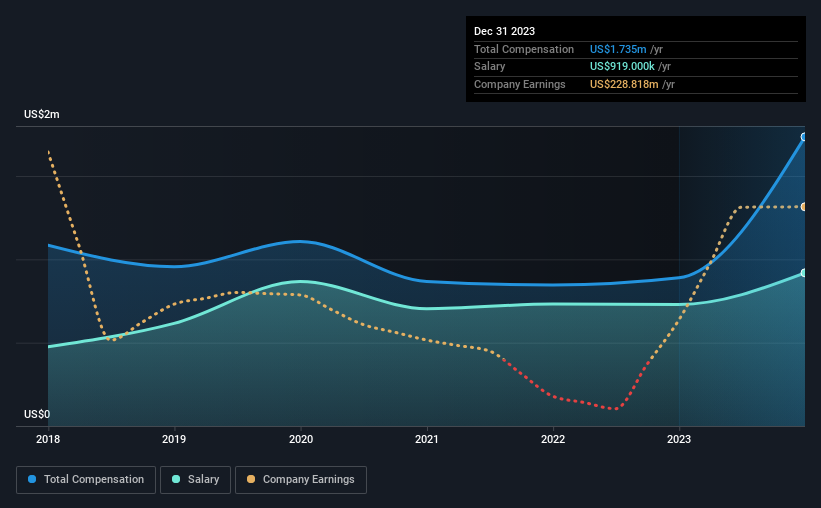This screenshot has width=821, height=508.
Task: Toggle the Salary legend button
Action: 195,480
